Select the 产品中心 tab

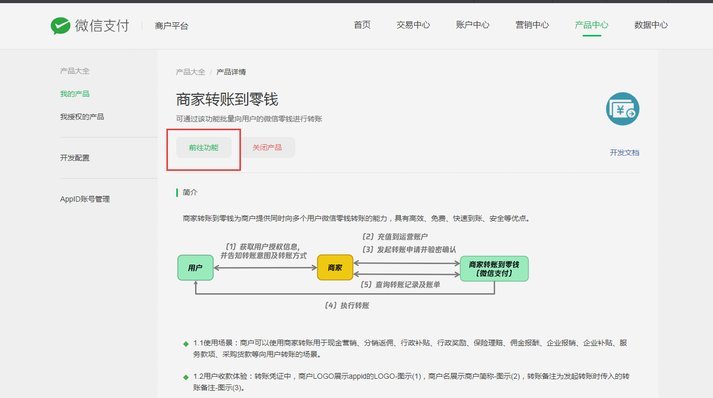[592, 25]
